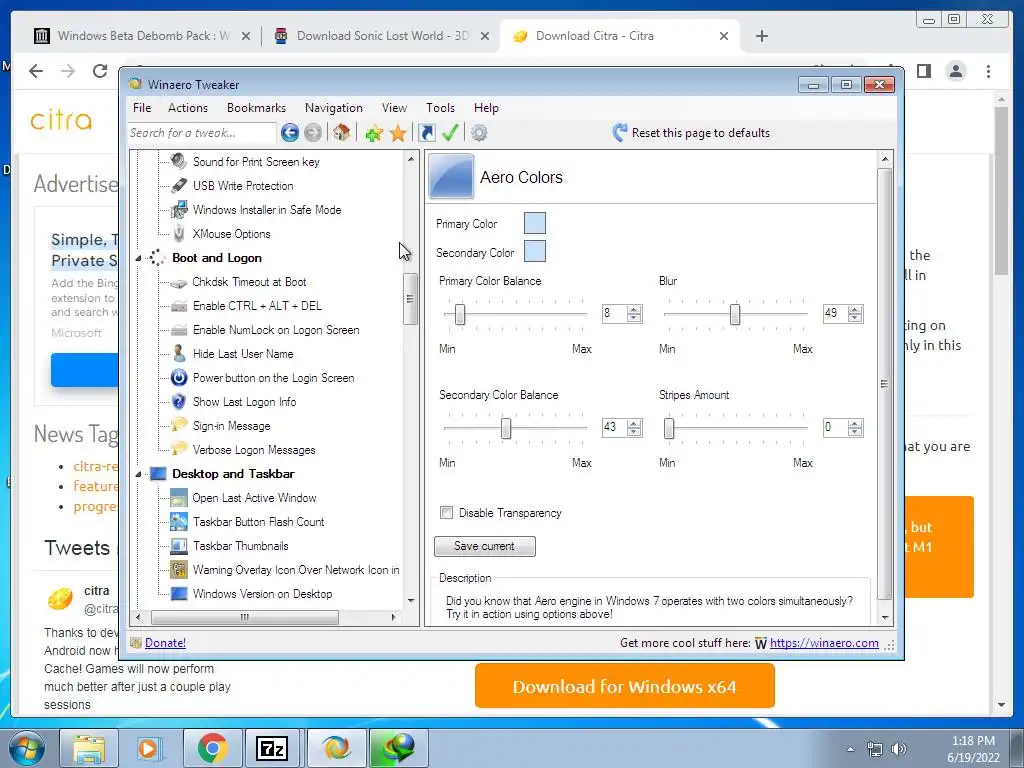Open the Sign-in Message tweak
The width and height of the screenshot is (1024, 768).
click(x=231, y=426)
